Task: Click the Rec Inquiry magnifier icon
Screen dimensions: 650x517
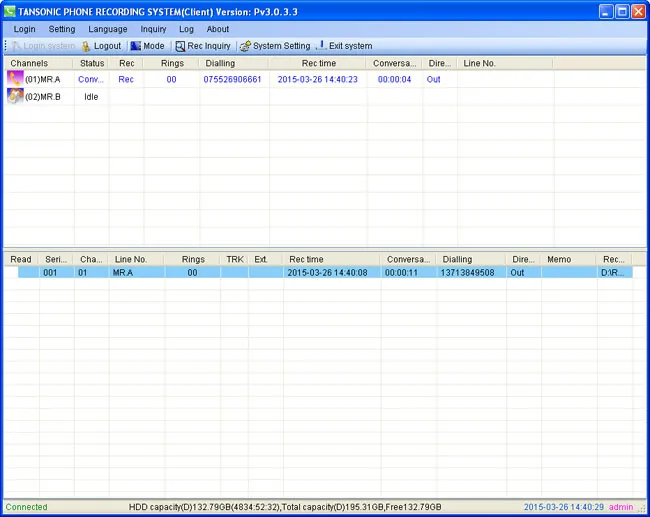Action: click(x=180, y=46)
